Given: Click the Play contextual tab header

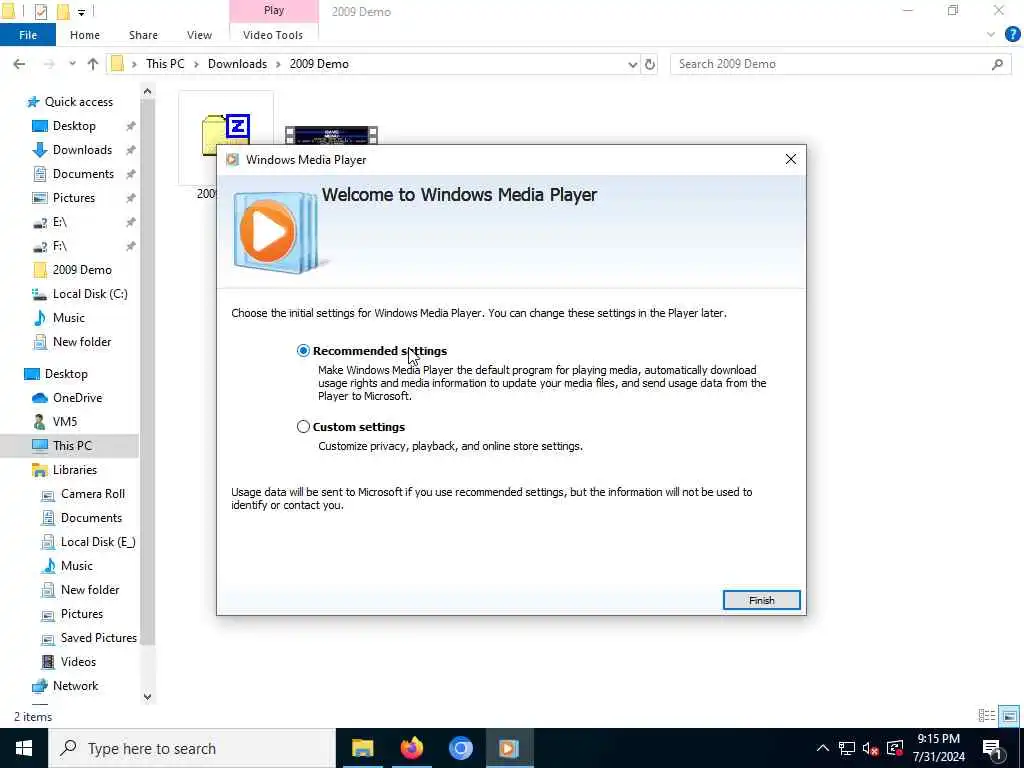Looking at the screenshot, I should 274,10.
